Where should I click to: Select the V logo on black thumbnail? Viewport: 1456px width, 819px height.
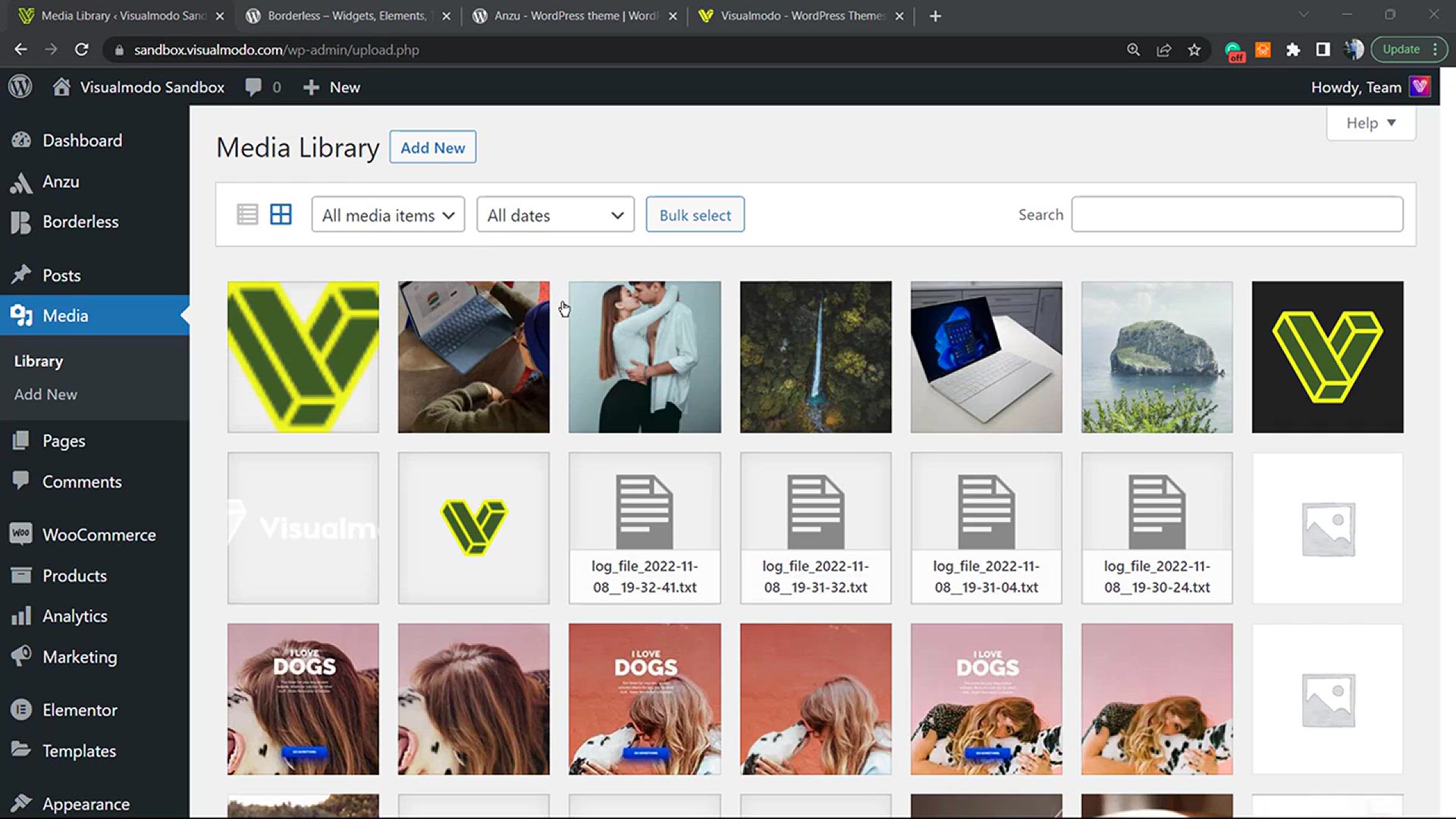coord(1328,357)
